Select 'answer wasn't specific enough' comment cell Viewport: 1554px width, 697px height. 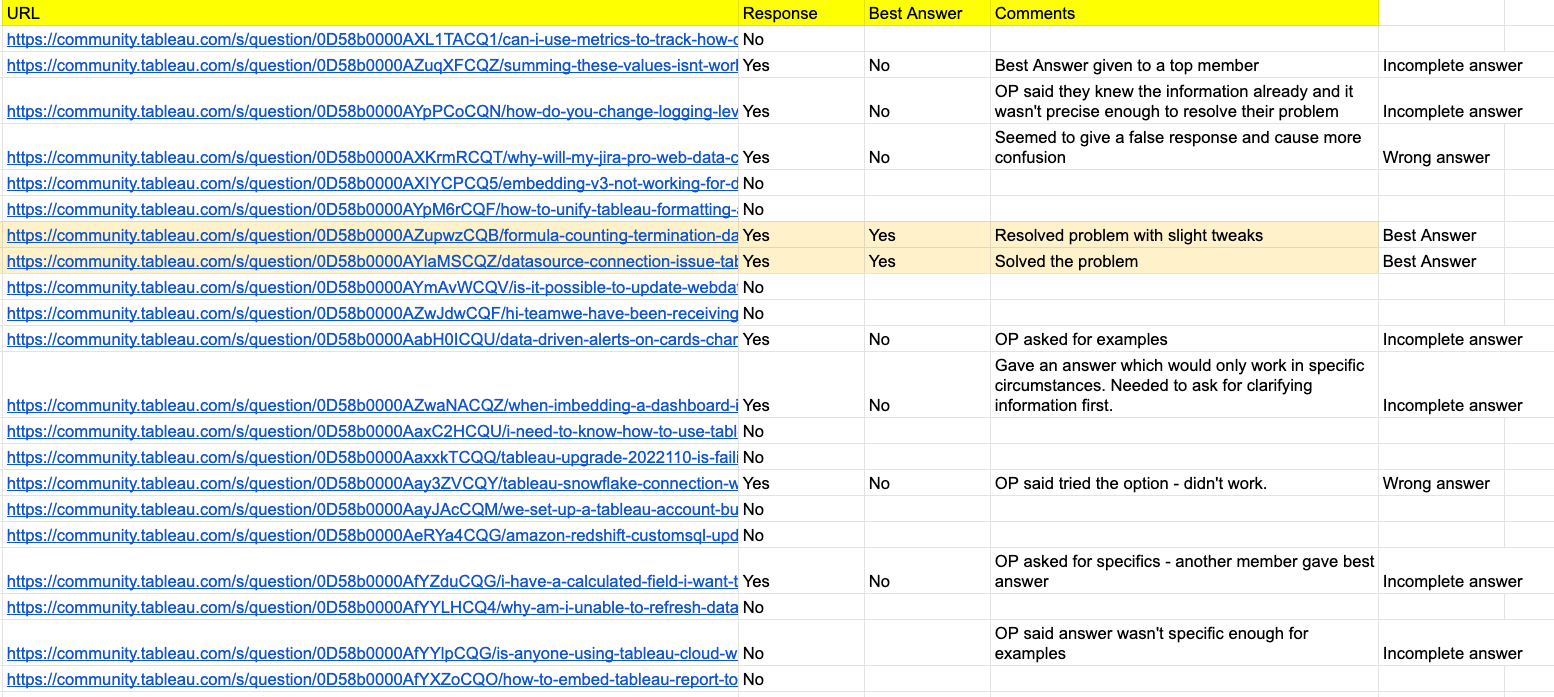click(1185, 643)
